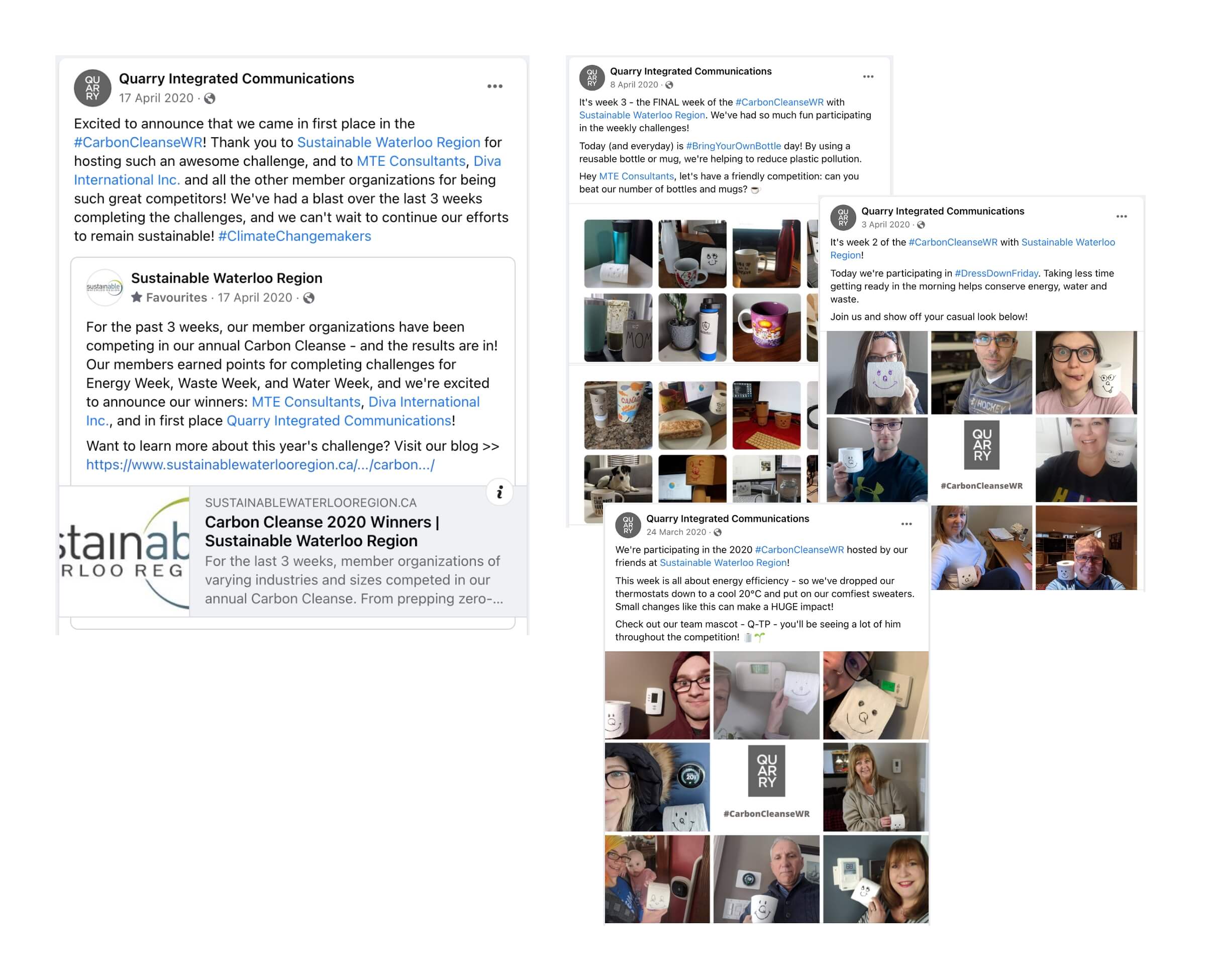
Task: Open MTE Consultants link in 8 April post
Action: (x=636, y=176)
